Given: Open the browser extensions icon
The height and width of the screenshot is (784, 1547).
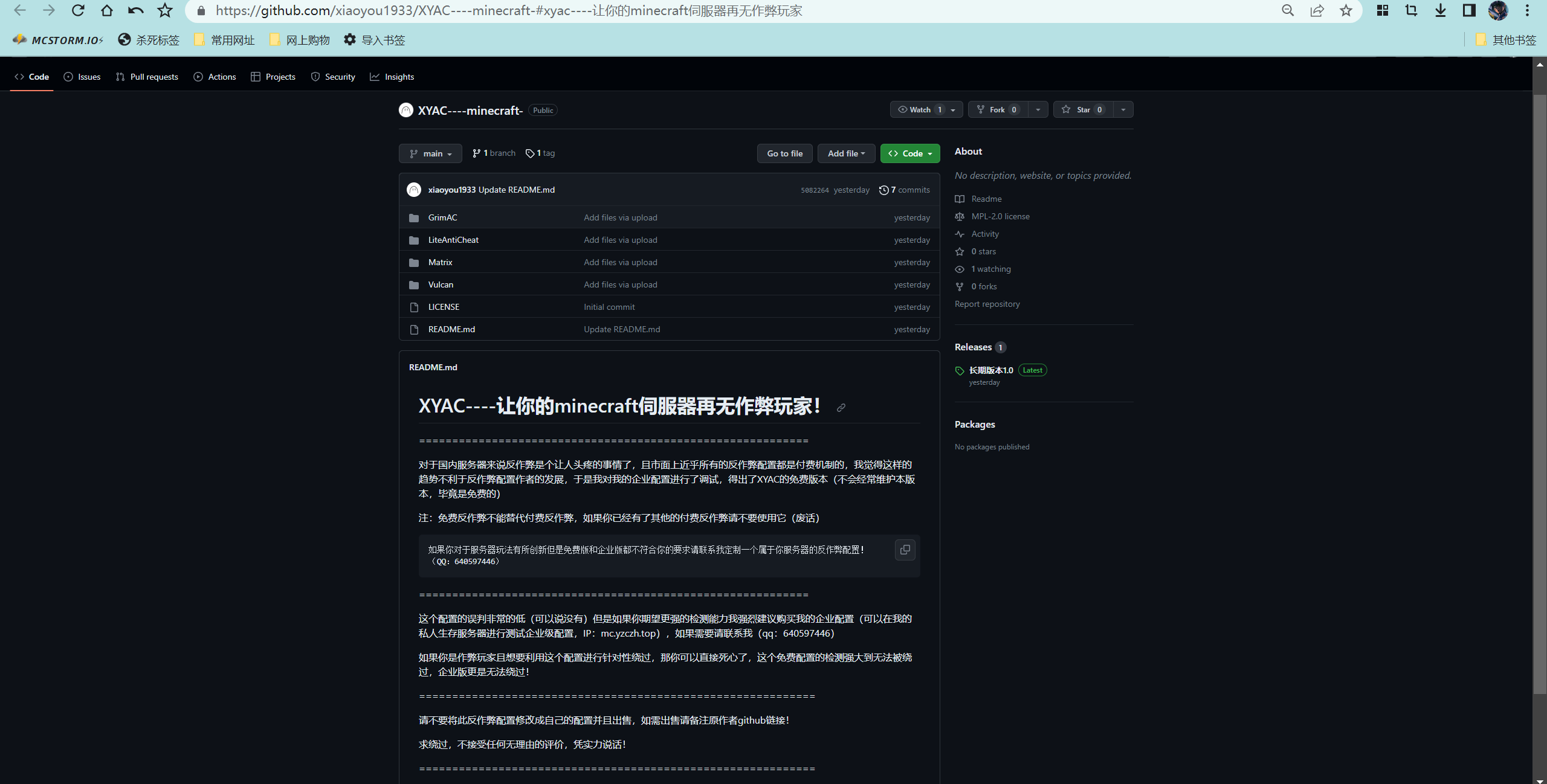Looking at the screenshot, I should (1382, 10).
